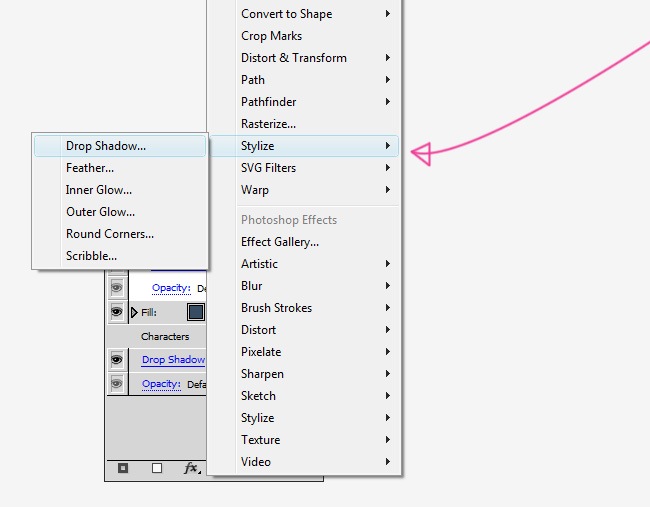Open Stylize under Photoshop Effects
Viewport: 650px width, 507px height.
pyautogui.click(x=304, y=417)
